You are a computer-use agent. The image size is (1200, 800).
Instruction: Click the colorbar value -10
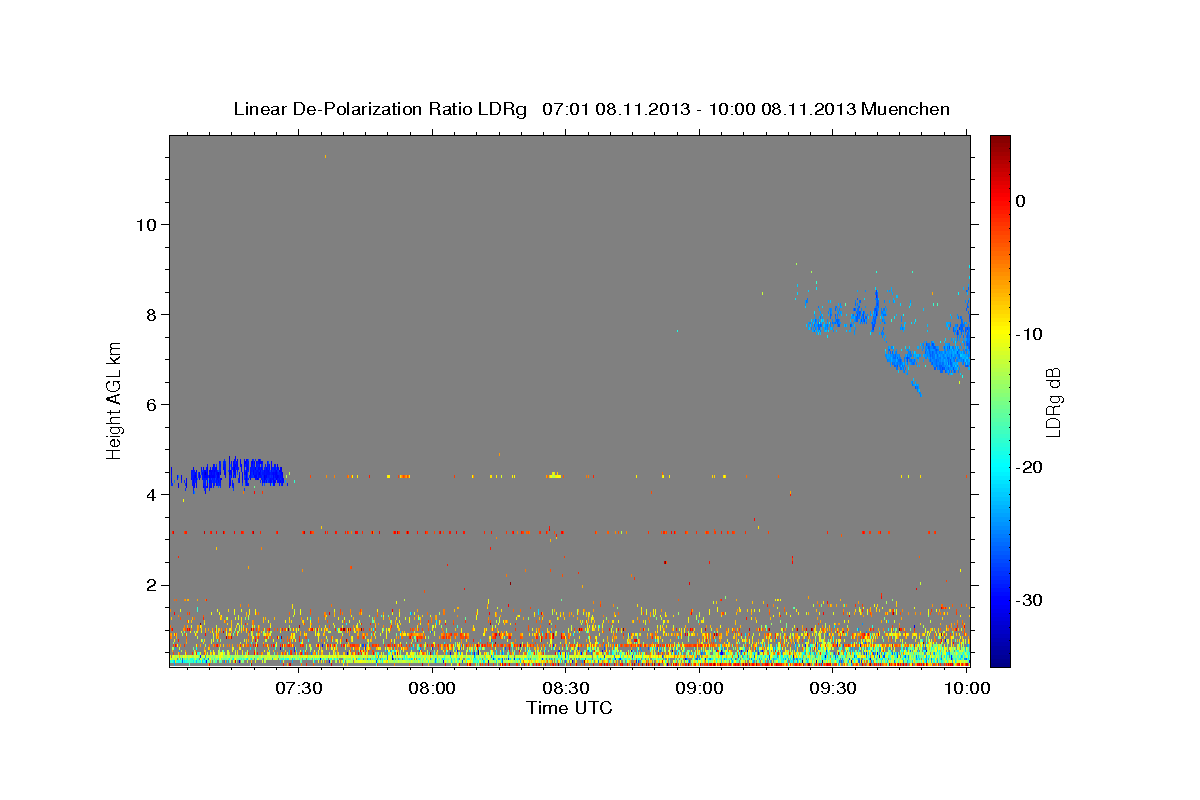pyautogui.click(x=1029, y=334)
